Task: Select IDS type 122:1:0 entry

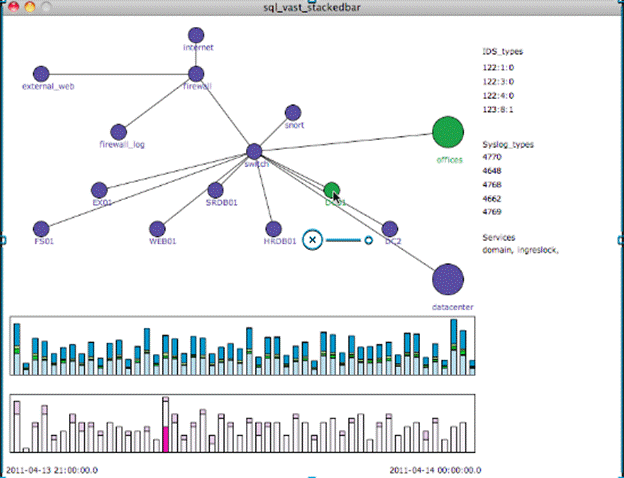Action: [497, 69]
